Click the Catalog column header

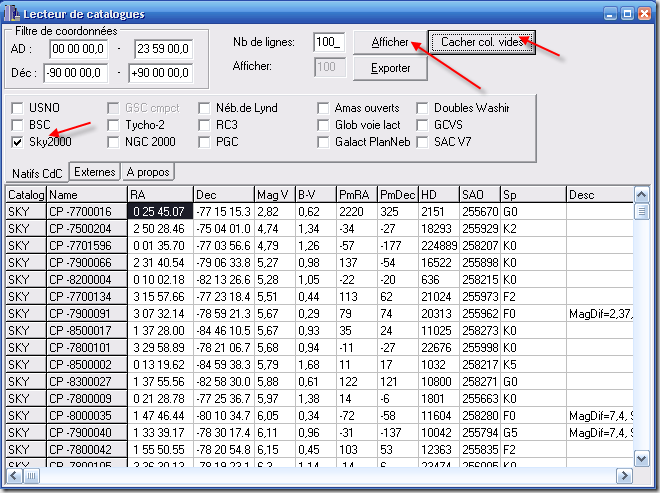[x=26, y=195]
